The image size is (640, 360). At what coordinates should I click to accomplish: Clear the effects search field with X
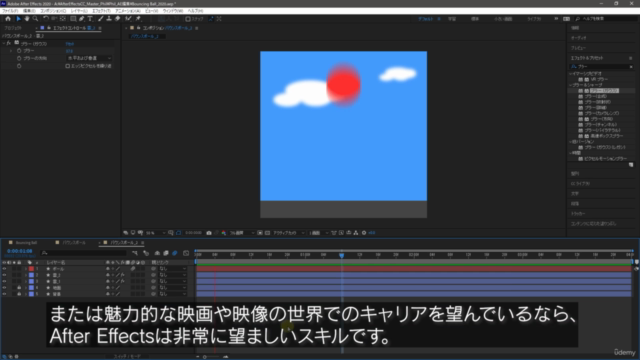(631, 67)
